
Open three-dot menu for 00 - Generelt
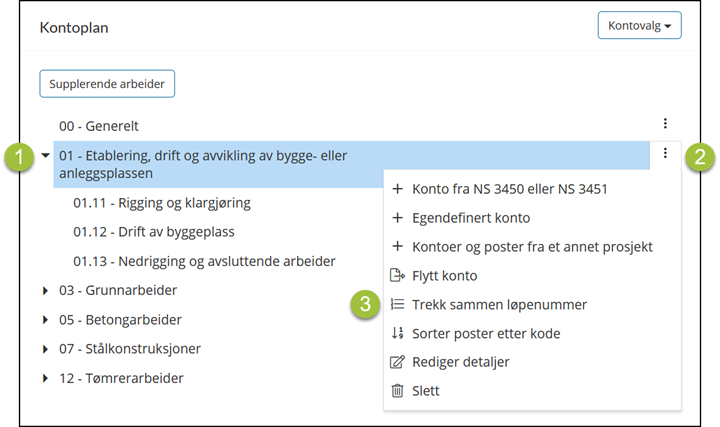[x=665, y=123]
